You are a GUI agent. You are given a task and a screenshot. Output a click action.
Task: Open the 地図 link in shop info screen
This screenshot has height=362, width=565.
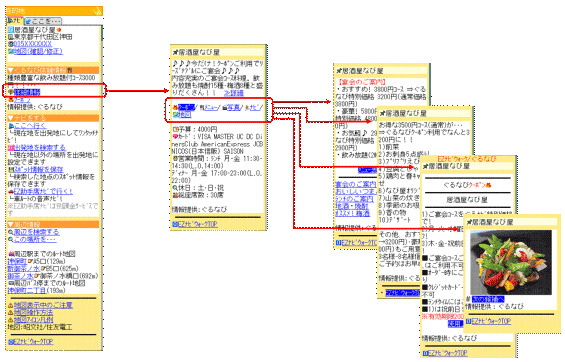tap(184, 115)
